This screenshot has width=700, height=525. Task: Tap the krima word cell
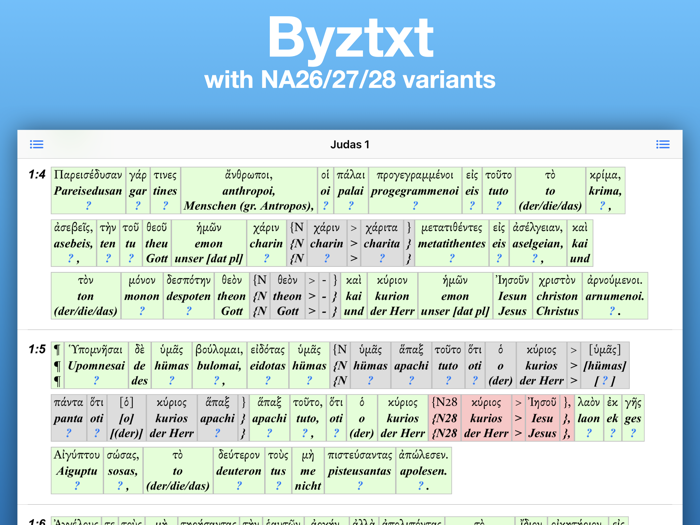tap(605, 190)
